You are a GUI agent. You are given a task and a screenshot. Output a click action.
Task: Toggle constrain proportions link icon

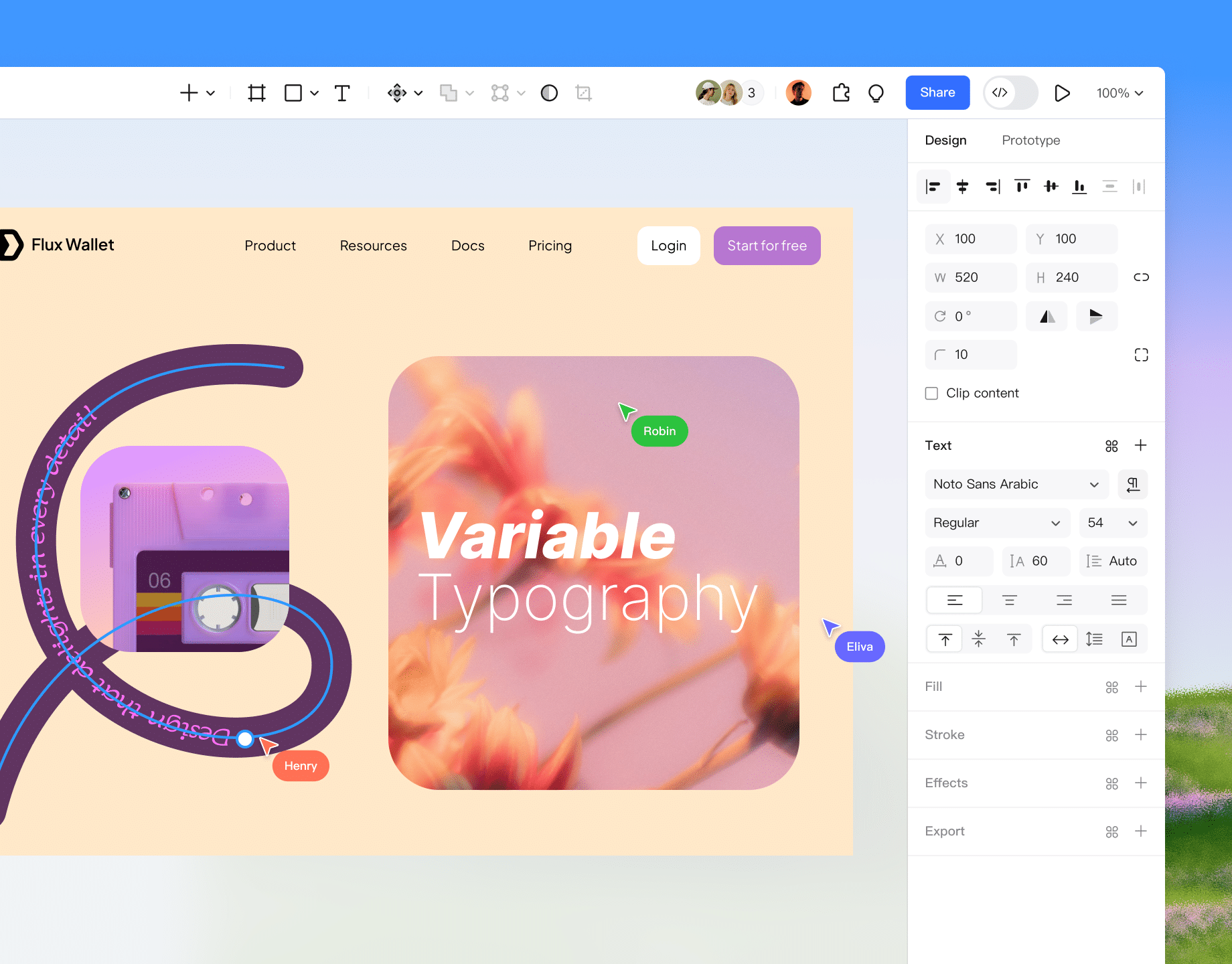1141,277
